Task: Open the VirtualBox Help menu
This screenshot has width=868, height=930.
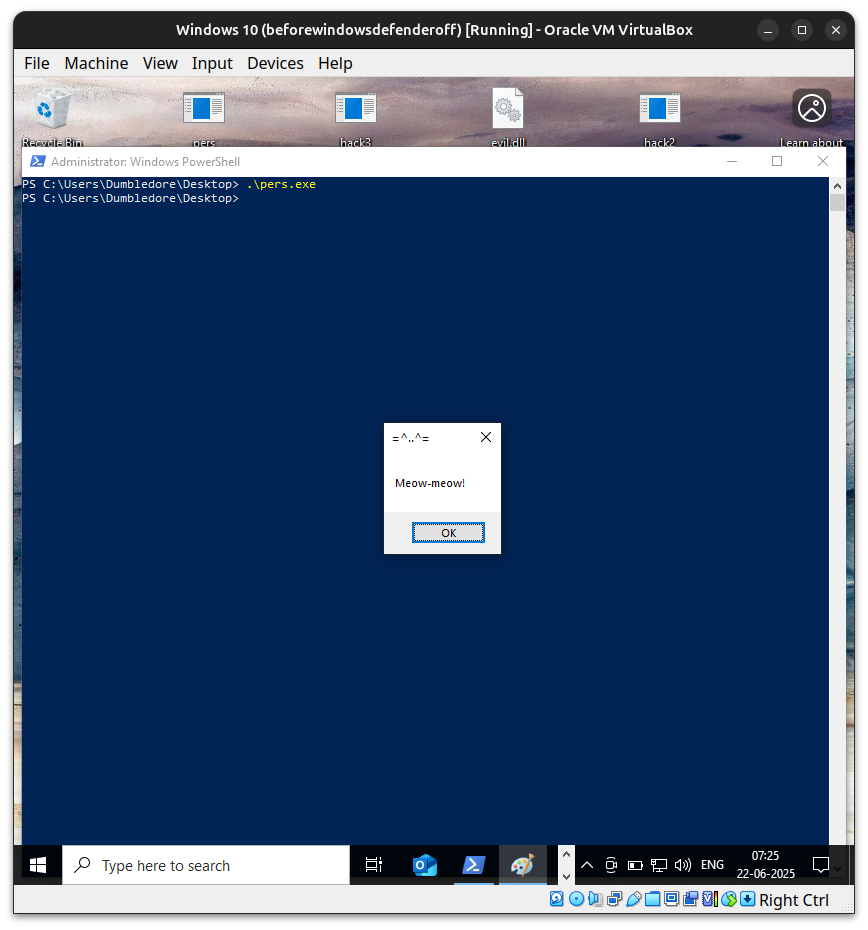Action: click(335, 63)
